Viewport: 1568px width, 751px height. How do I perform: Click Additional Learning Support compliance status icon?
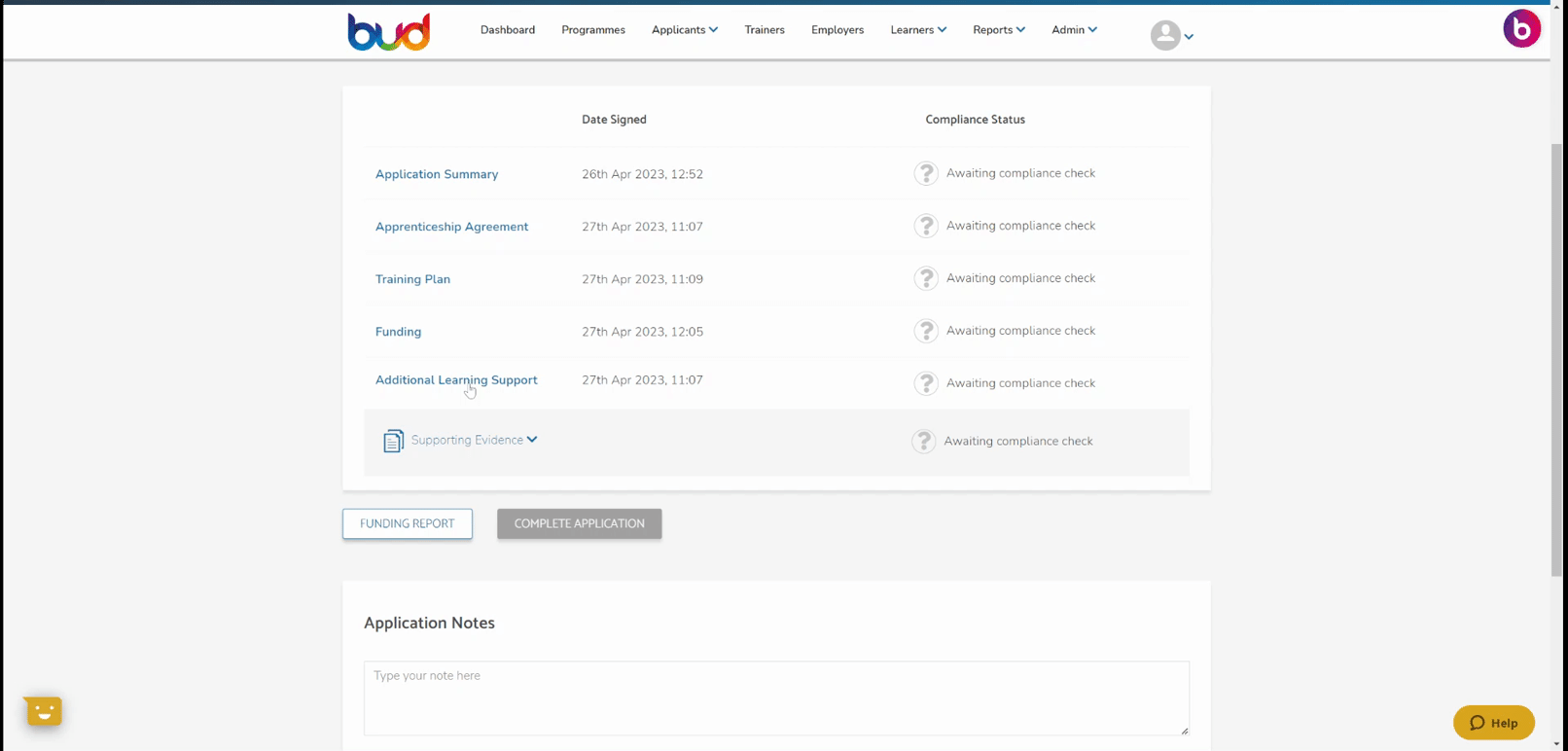point(926,383)
